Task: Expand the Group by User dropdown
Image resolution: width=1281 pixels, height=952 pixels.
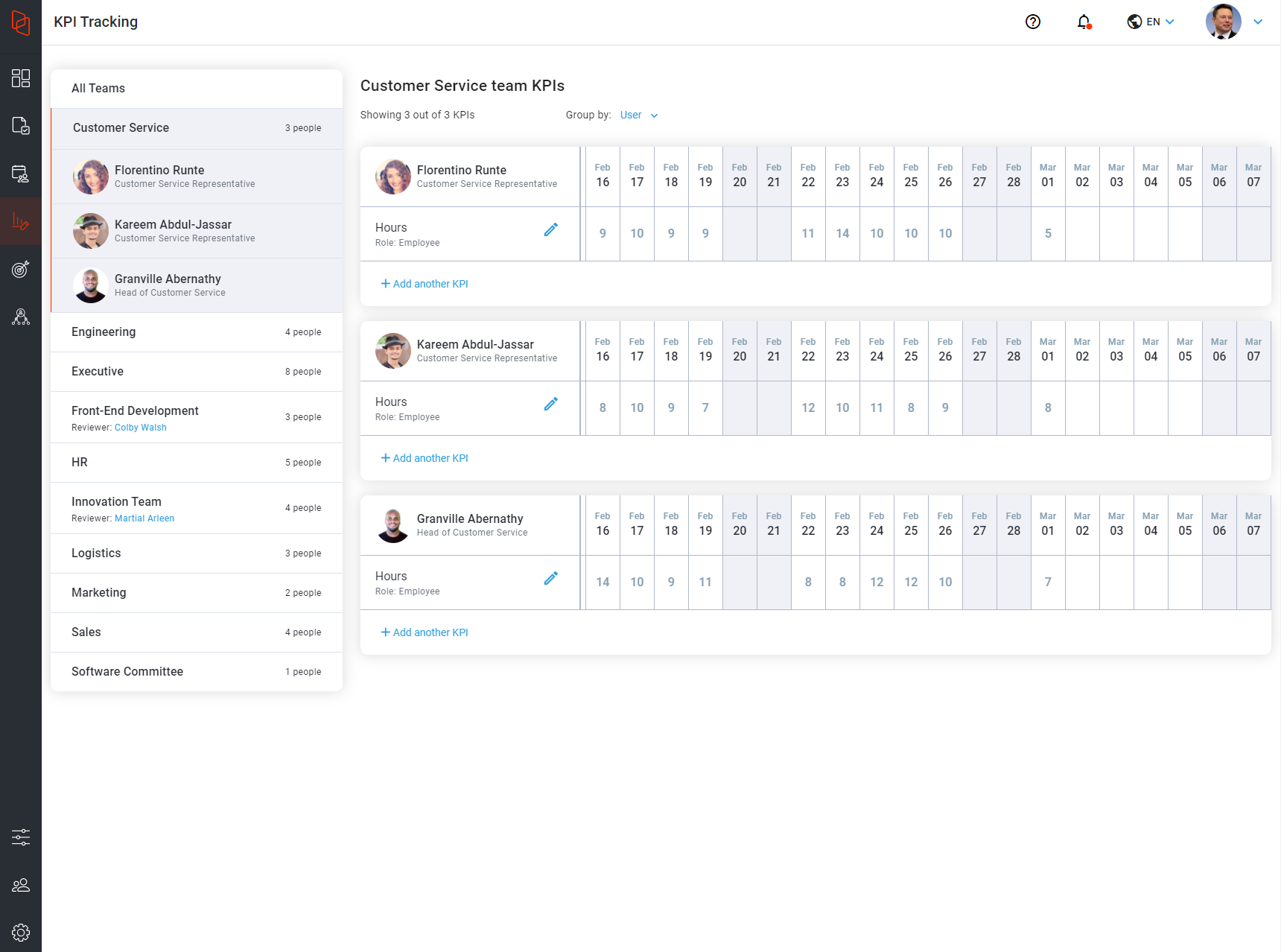Action: (x=638, y=115)
